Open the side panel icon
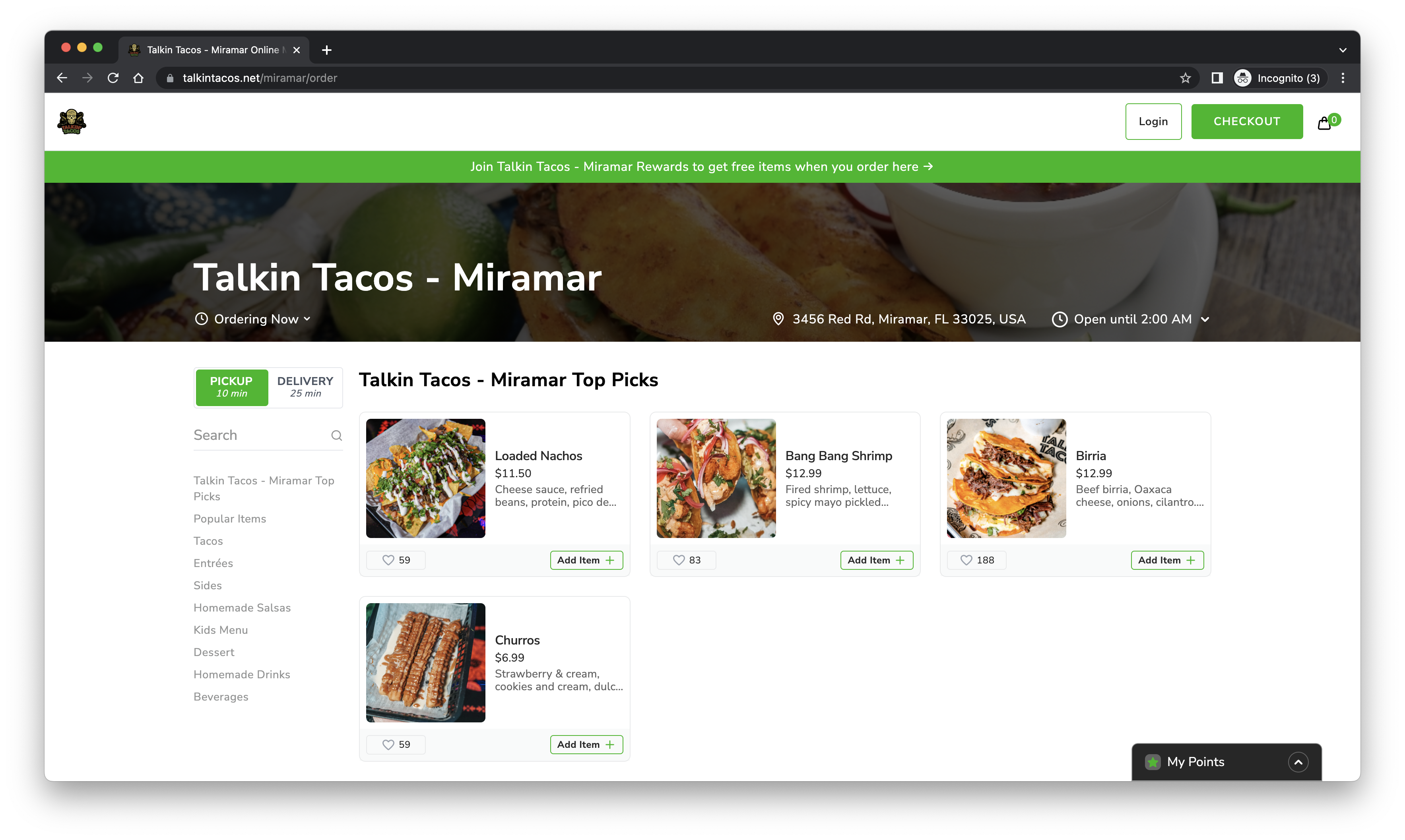This screenshot has width=1405, height=840. pos(1217,78)
